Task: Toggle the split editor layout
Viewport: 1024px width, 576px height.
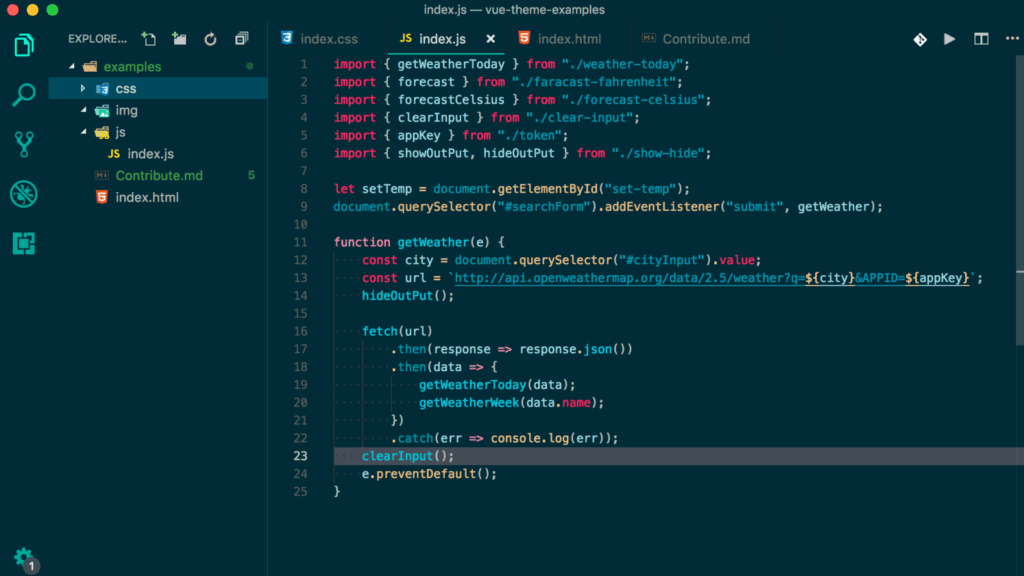Action: 981,39
